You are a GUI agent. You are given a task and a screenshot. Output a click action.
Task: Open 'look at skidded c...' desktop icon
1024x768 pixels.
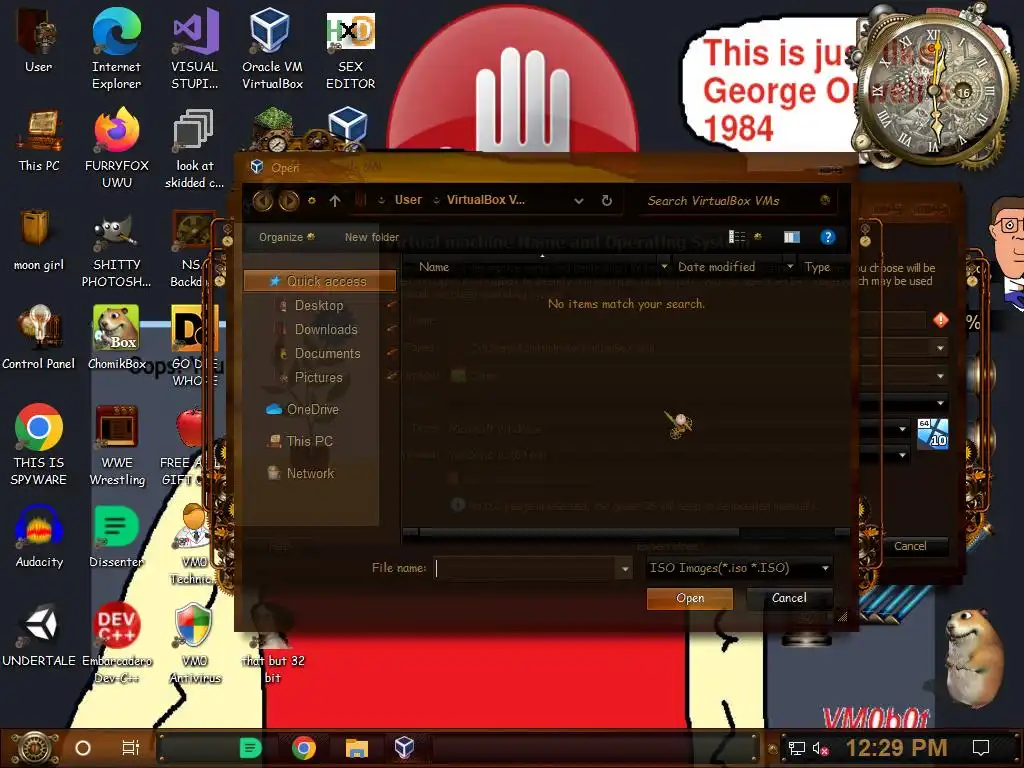tap(194, 148)
